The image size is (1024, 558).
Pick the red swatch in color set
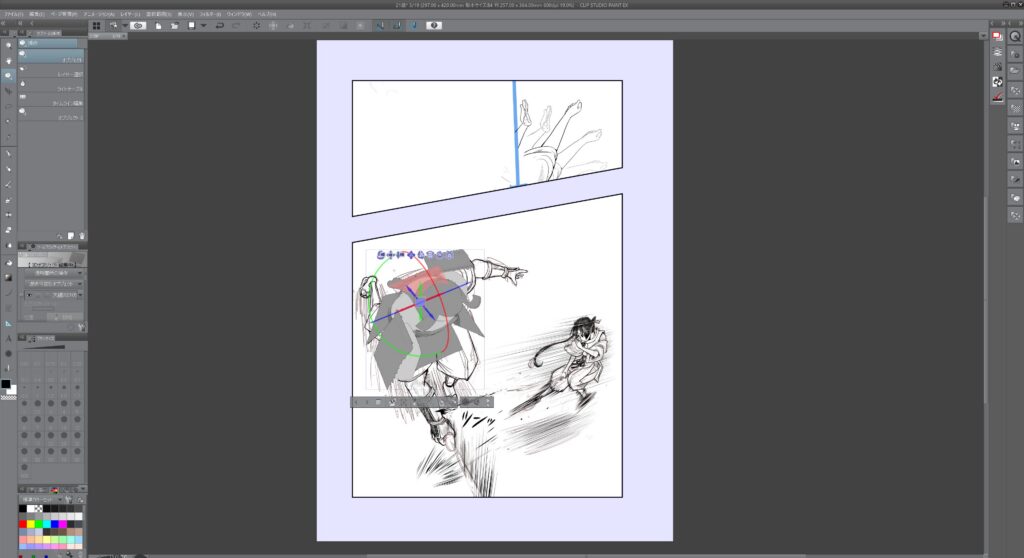tap(23, 524)
